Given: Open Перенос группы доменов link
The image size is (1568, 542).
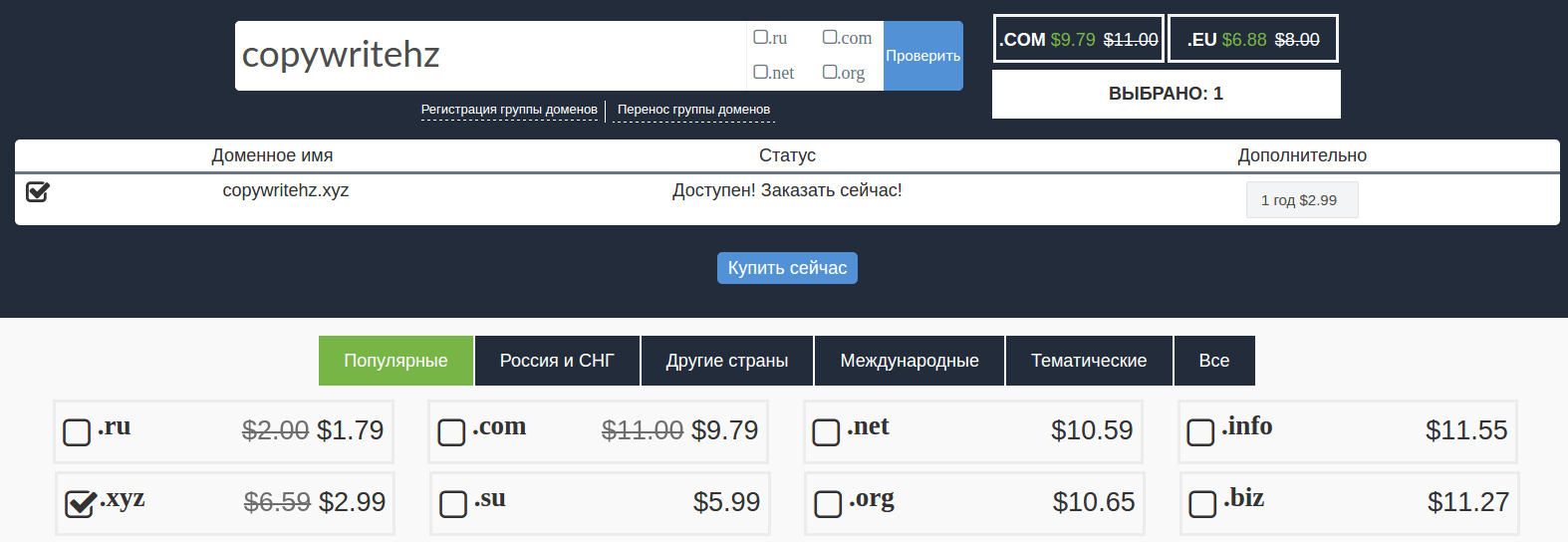Looking at the screenshot, I should coord(693,110).
